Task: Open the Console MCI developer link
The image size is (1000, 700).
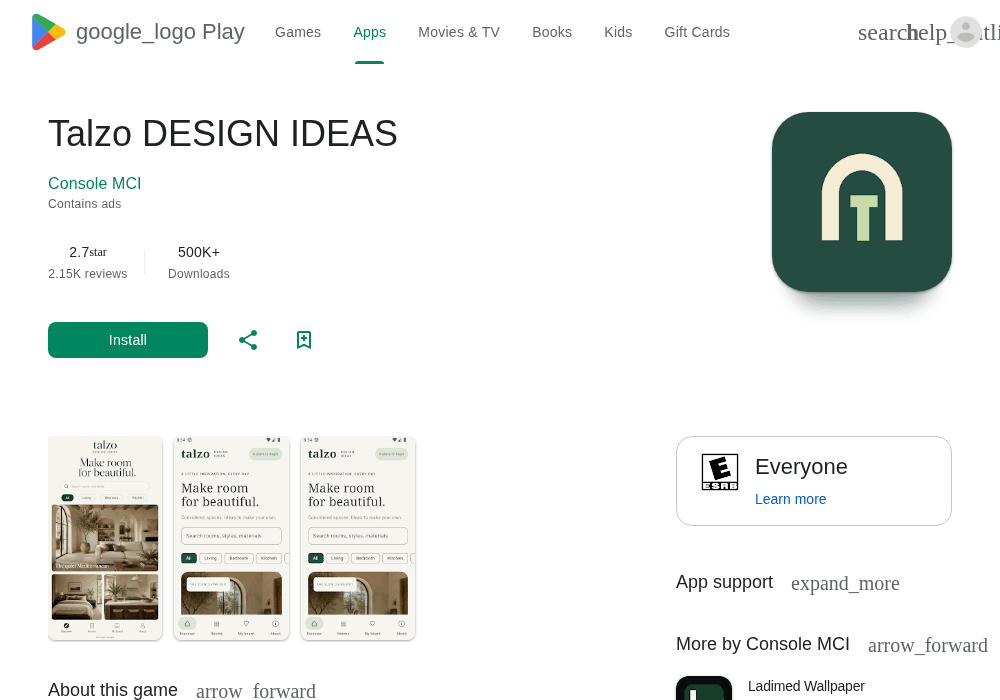Action: [94, 184]
